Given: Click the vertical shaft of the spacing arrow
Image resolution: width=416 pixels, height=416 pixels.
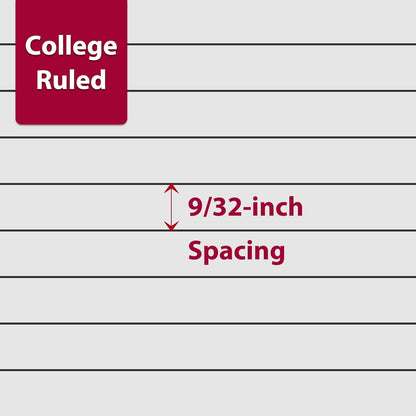Looking at the screenshot, I should click(x=172, y=207).
